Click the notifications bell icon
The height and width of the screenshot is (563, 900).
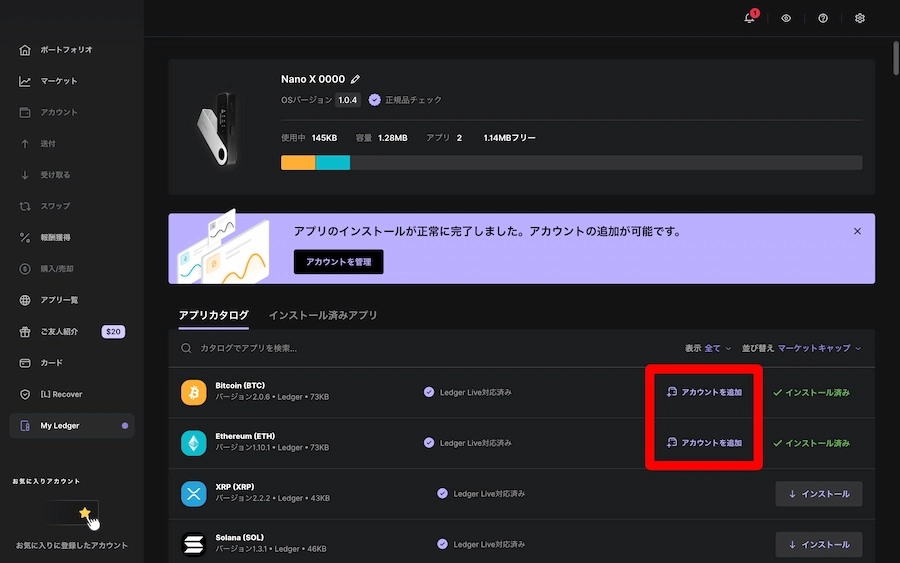coord(750,18)
